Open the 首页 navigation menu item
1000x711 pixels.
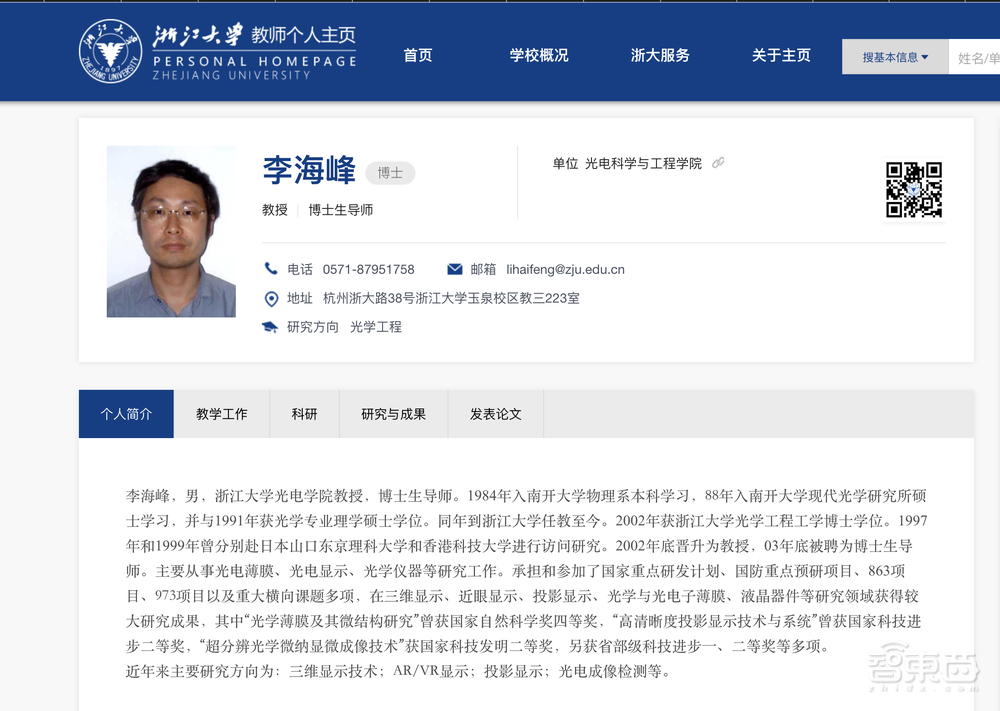tap(417, 56)
